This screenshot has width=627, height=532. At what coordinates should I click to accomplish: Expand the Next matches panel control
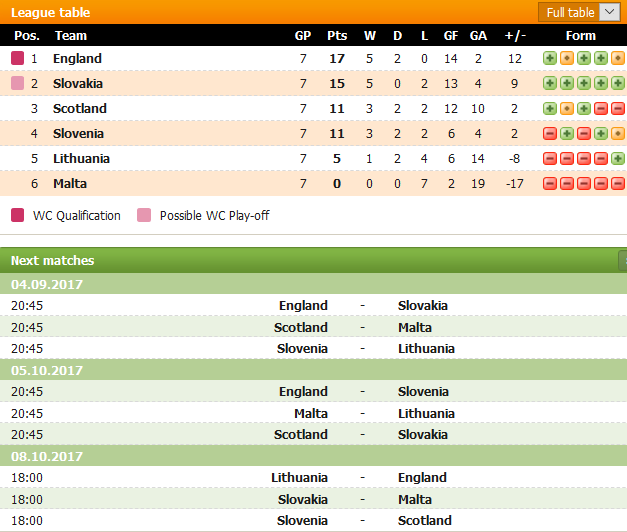[623, 261]
